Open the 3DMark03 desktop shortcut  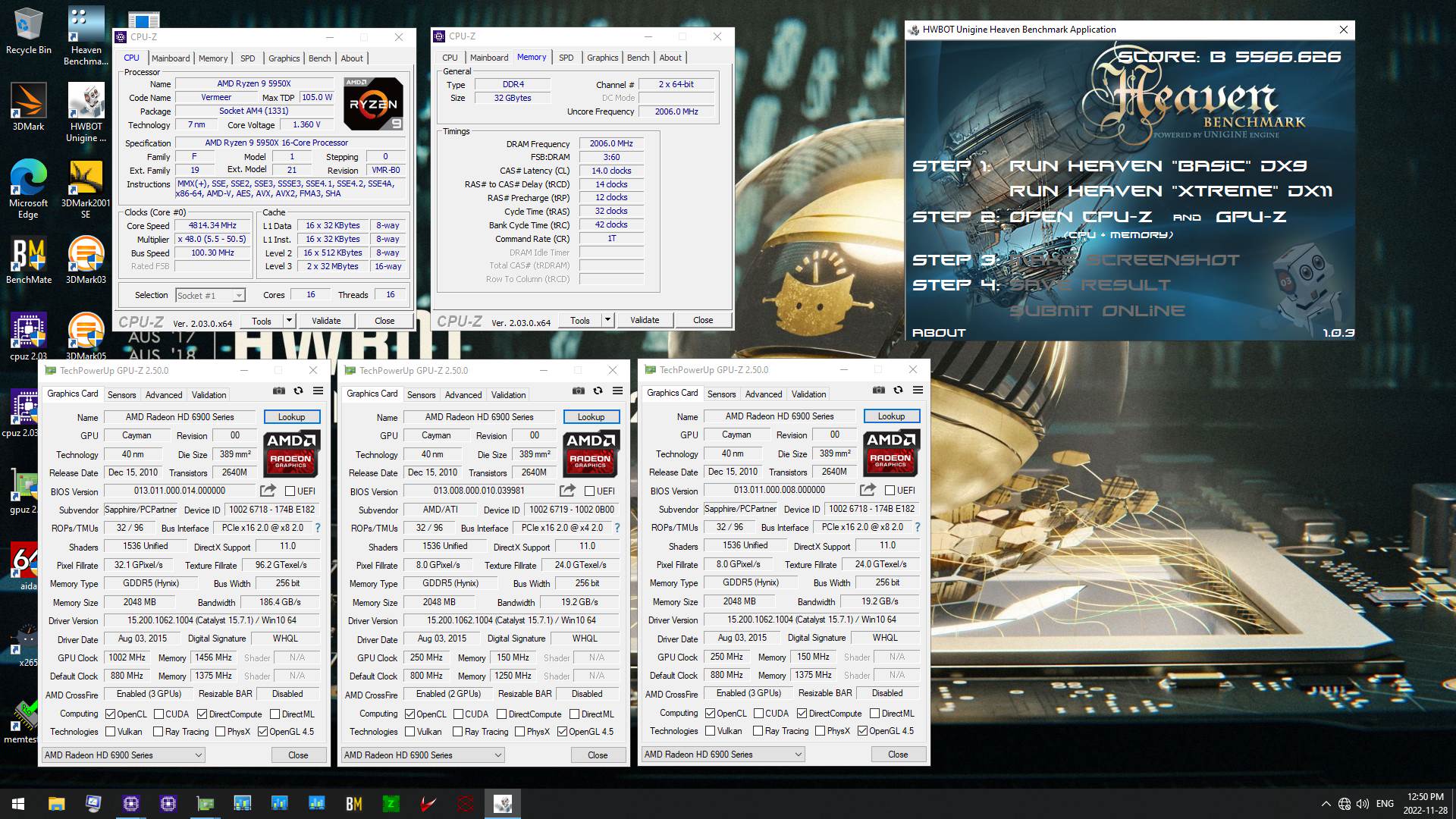(x=86, y=260)
